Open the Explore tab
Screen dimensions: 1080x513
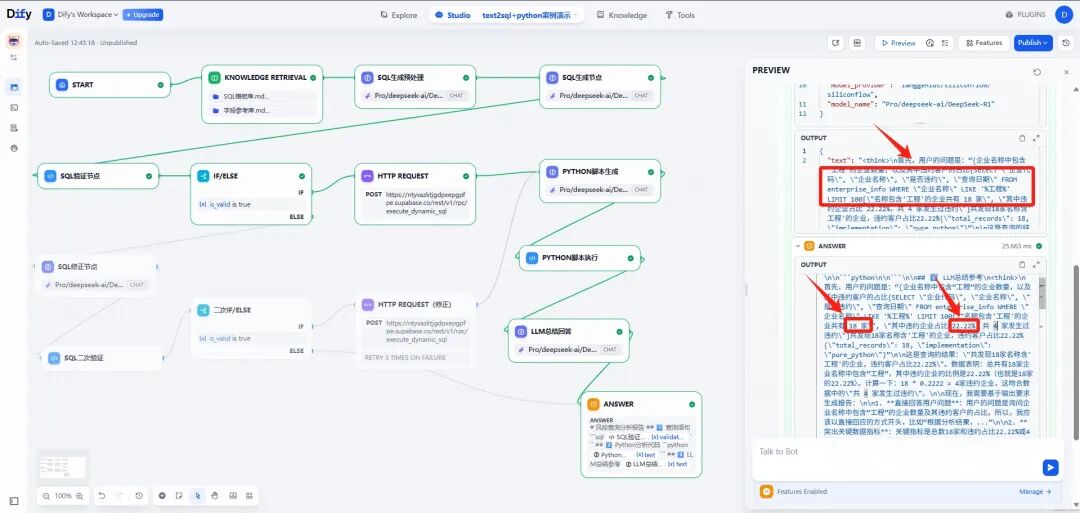click(399, 15)
